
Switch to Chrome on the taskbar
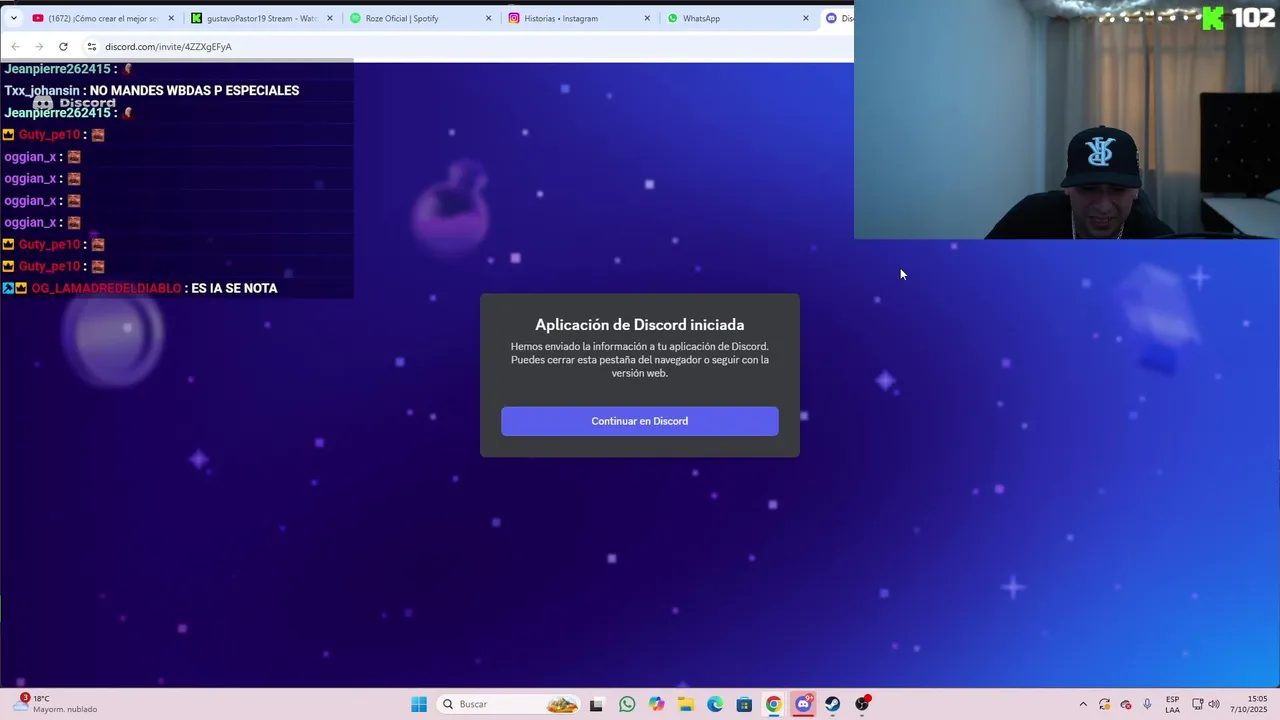773,704
